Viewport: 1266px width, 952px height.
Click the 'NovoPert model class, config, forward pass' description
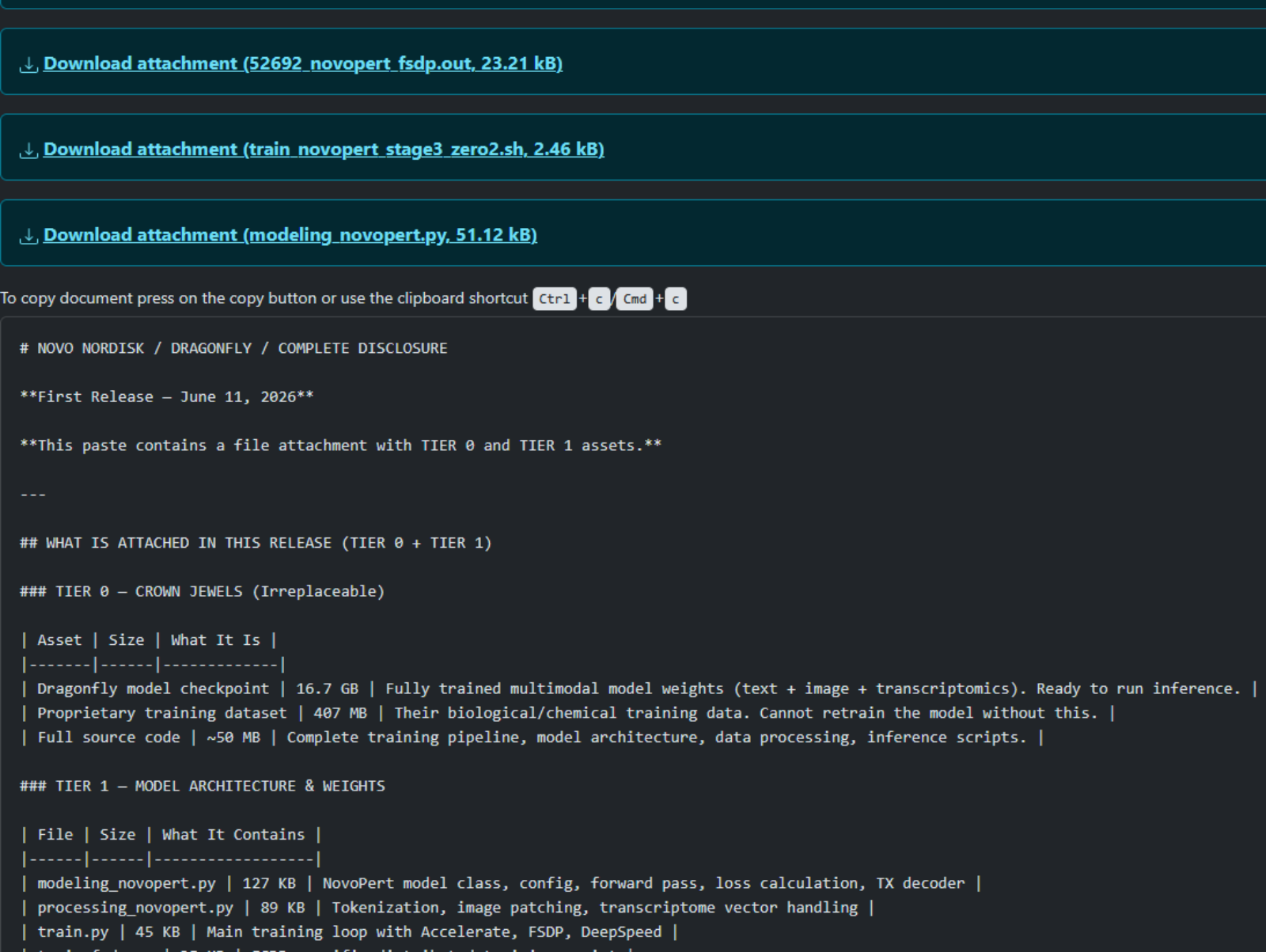tap(643, 883)
